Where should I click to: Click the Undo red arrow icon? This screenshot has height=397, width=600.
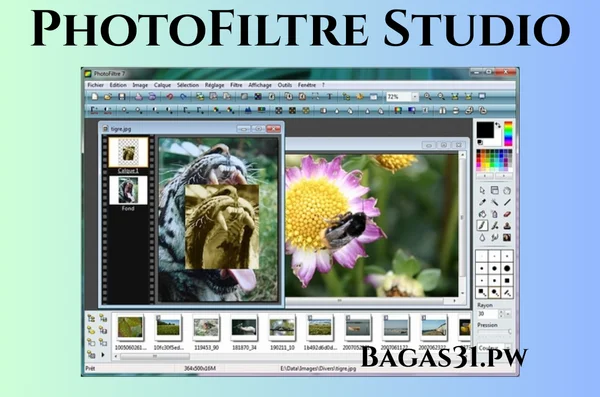(x=170, y=97)
